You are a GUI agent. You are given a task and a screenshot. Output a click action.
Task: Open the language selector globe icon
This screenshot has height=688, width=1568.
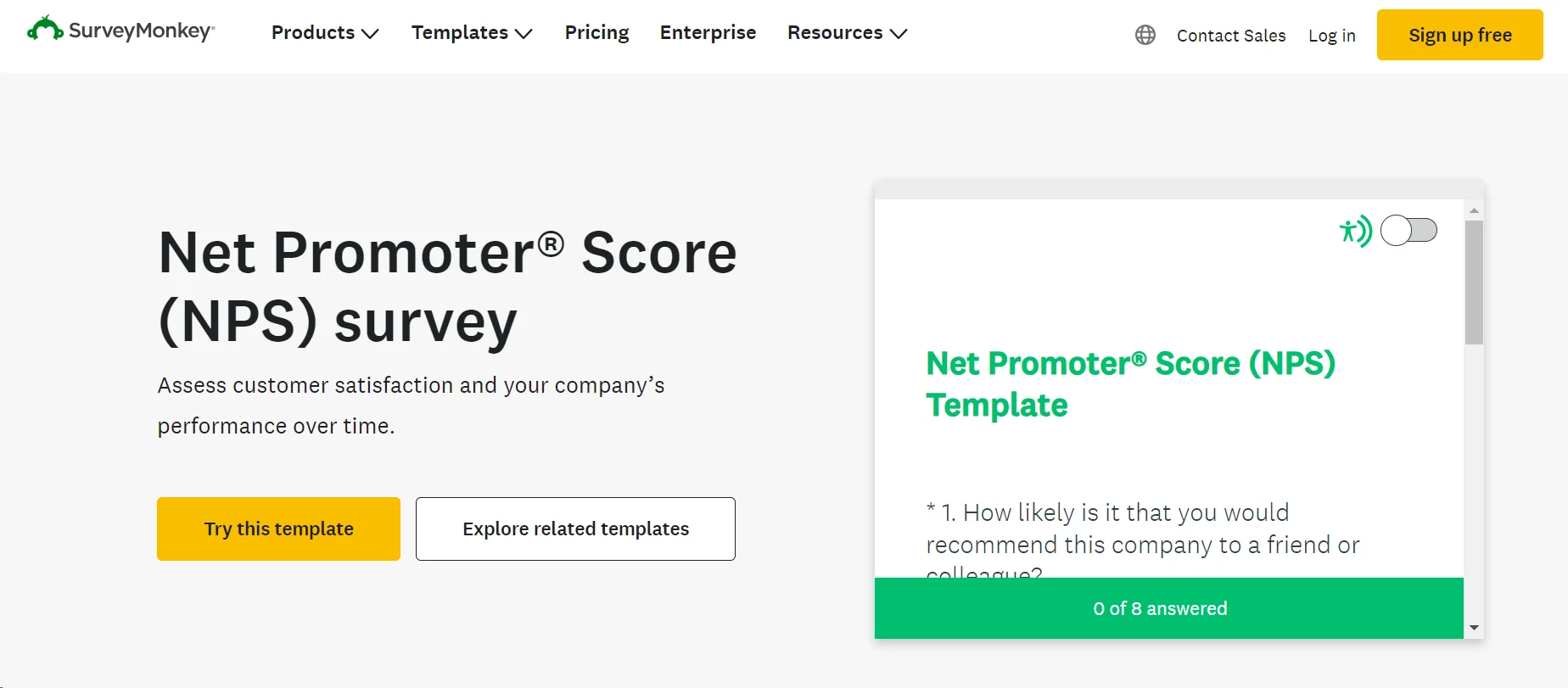click(x=1145, y=35)
